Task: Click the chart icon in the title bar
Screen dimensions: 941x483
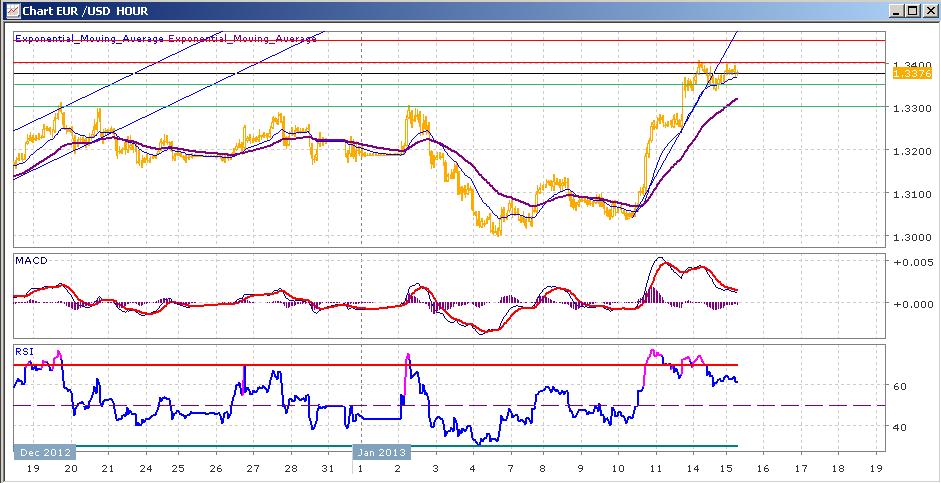Action: pos(11,11)
